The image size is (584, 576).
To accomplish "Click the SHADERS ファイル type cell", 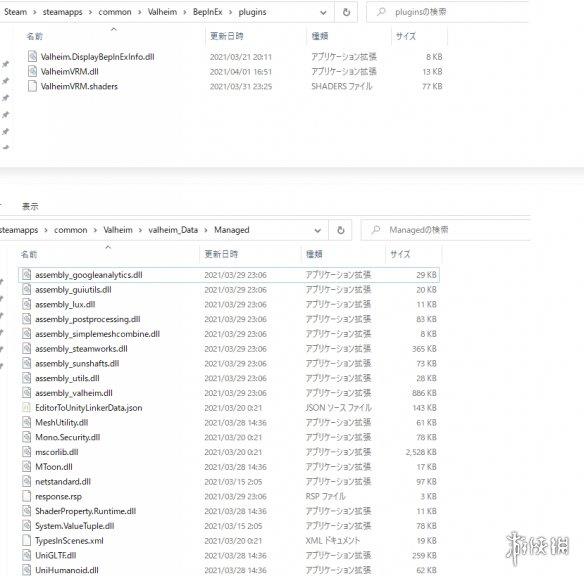I will pyautogui.click(x=342, y=86).
